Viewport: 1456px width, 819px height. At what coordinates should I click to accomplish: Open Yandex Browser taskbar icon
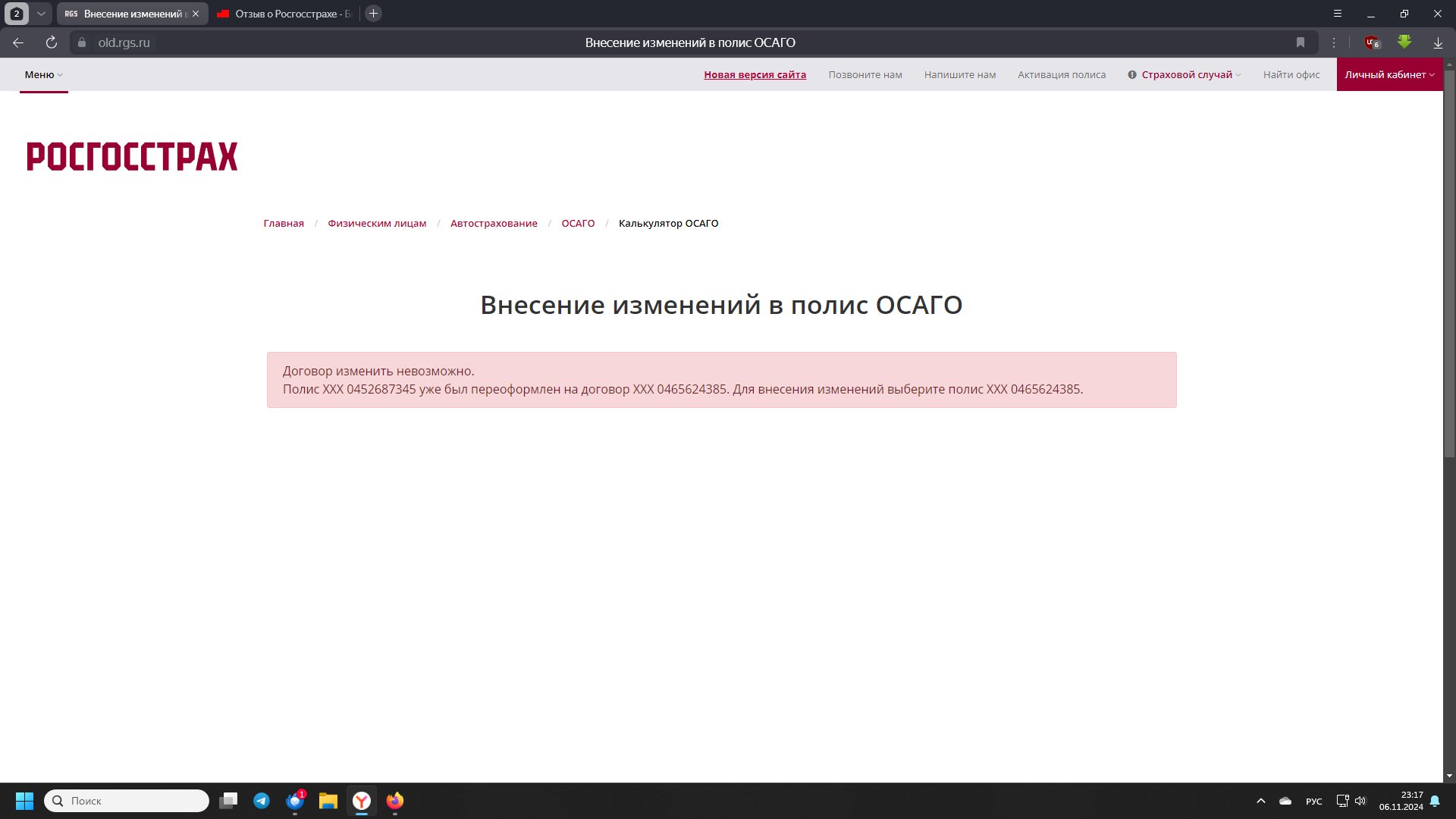(x=362, y=801)
